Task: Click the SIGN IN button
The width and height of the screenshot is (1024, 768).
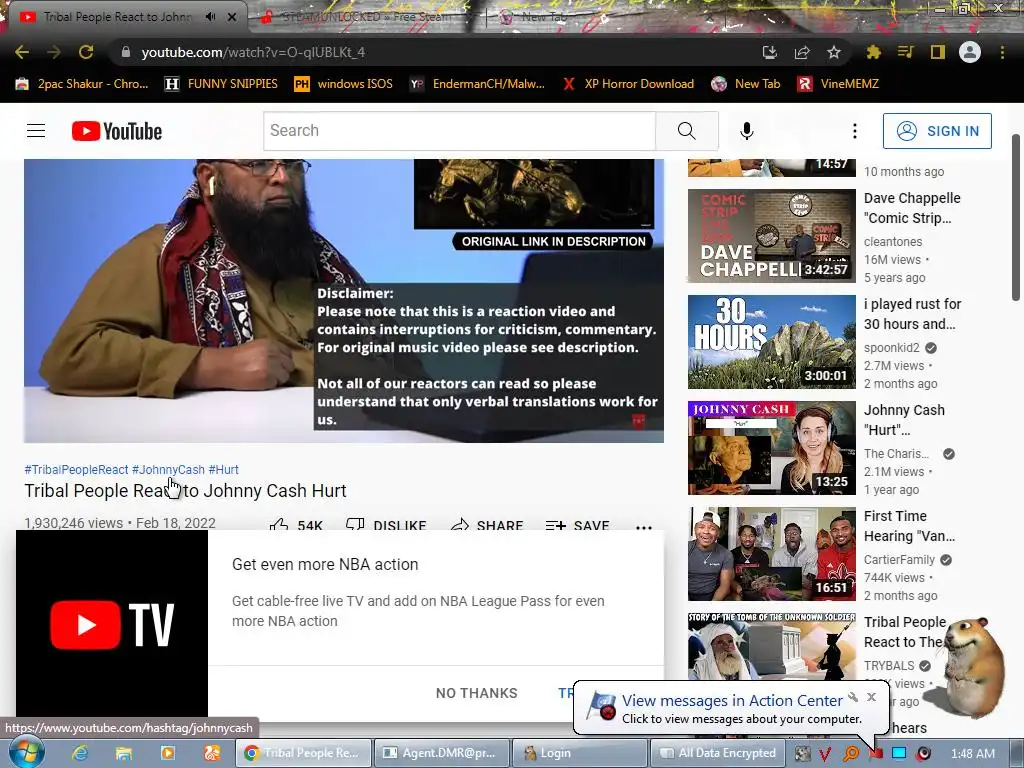Action: coord(937,131)
